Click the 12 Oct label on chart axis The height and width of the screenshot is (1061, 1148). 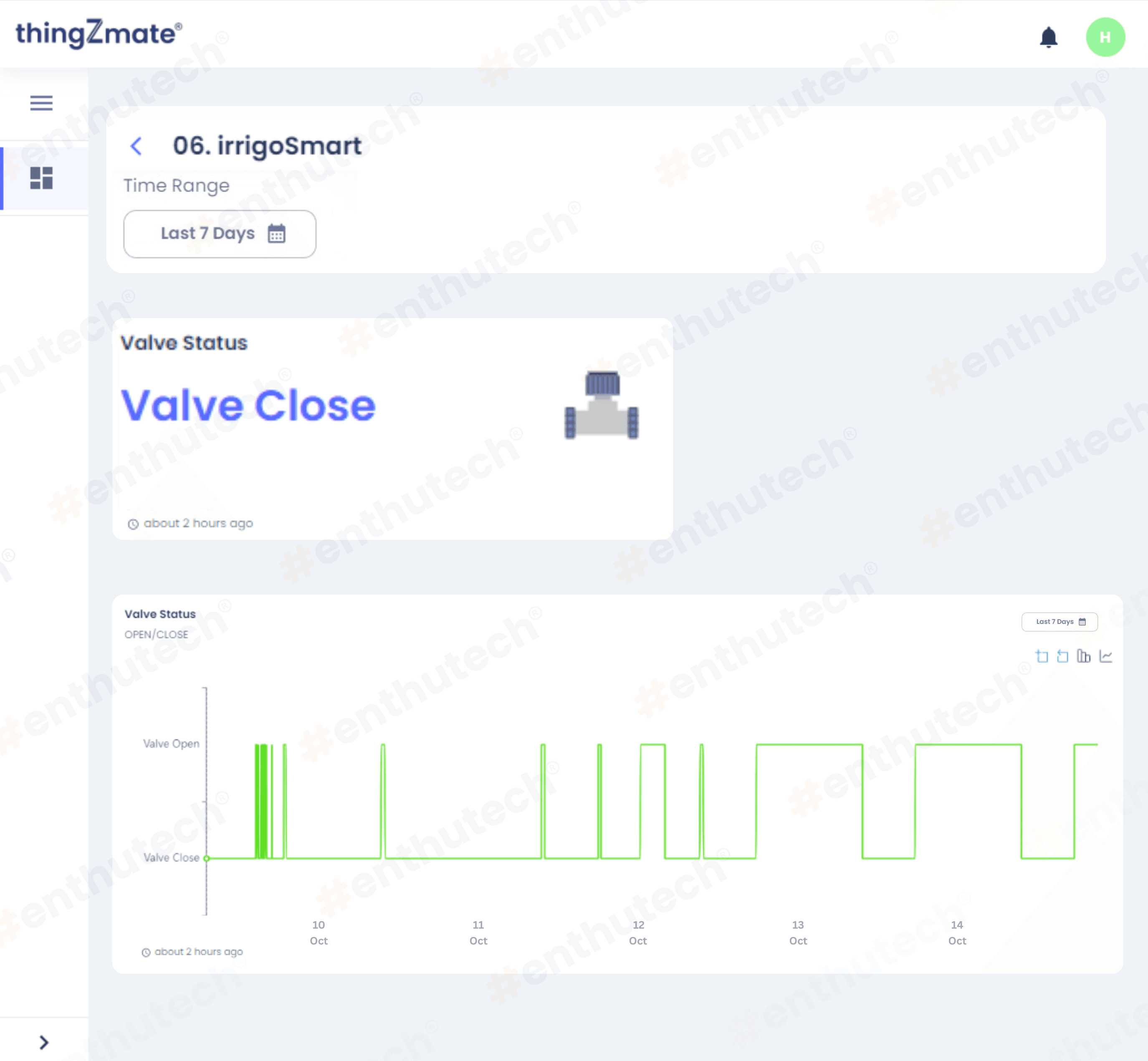tap(638, 933)
